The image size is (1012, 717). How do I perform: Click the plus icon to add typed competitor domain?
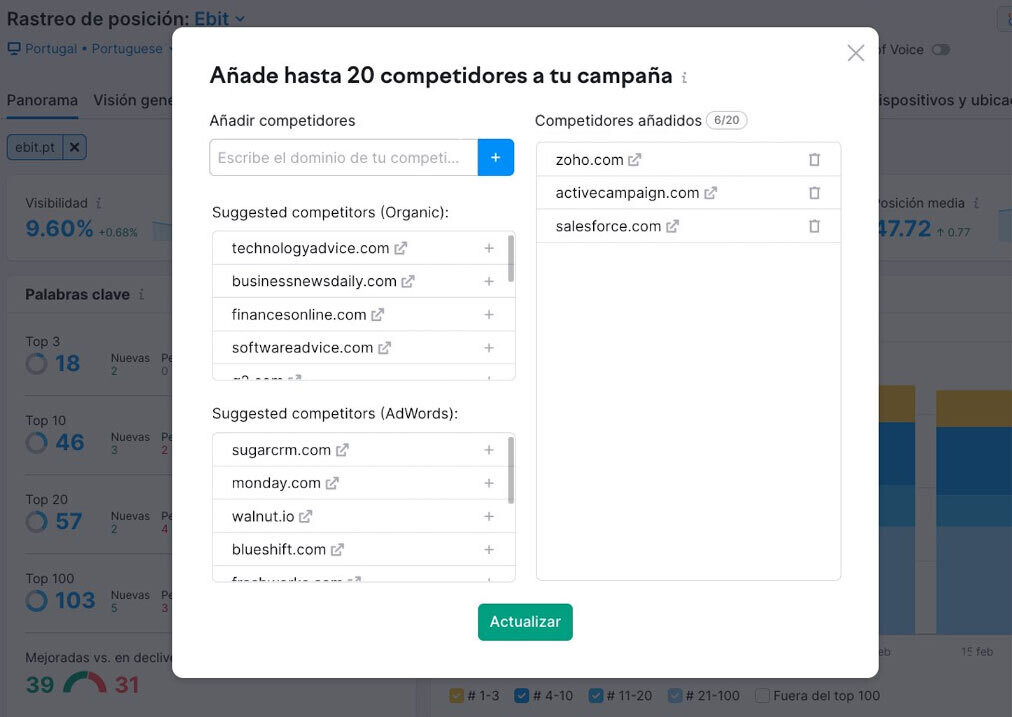[497, 157]
